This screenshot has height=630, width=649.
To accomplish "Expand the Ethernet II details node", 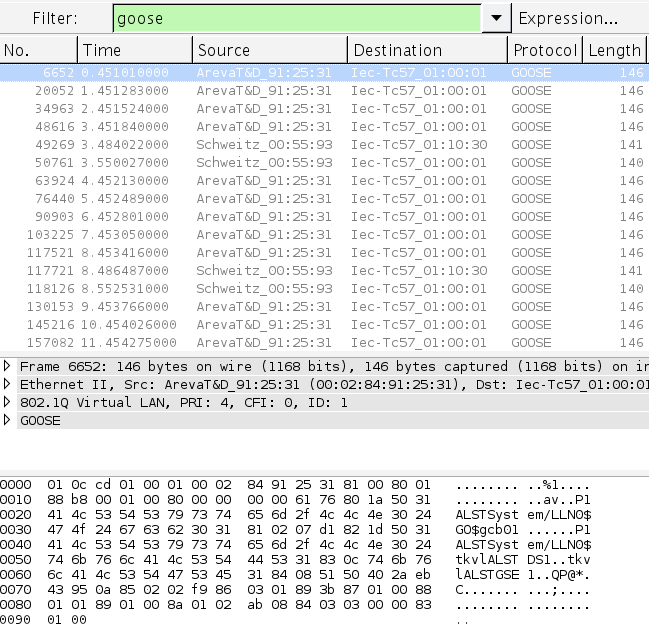I will tap(7, 384).
